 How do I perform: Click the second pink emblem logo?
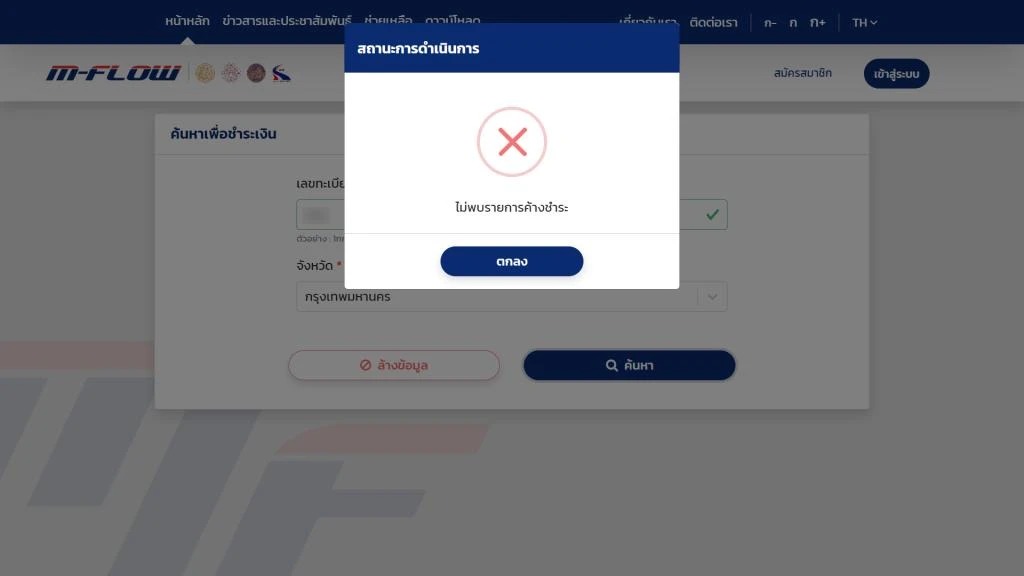pos(231,73)
